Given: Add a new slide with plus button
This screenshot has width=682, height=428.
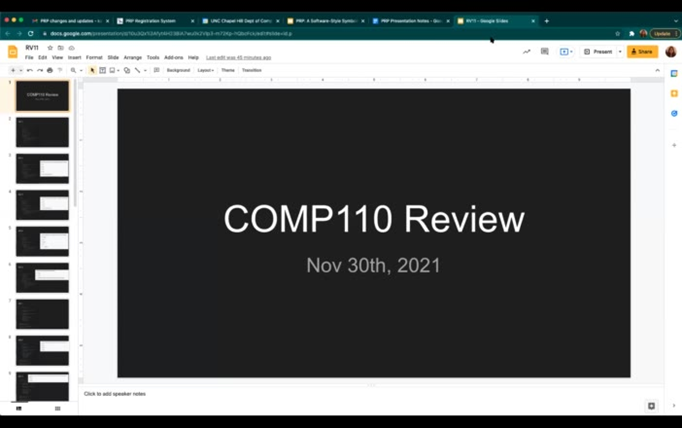Looking at the screenshot, I should (x=13, y=70).
